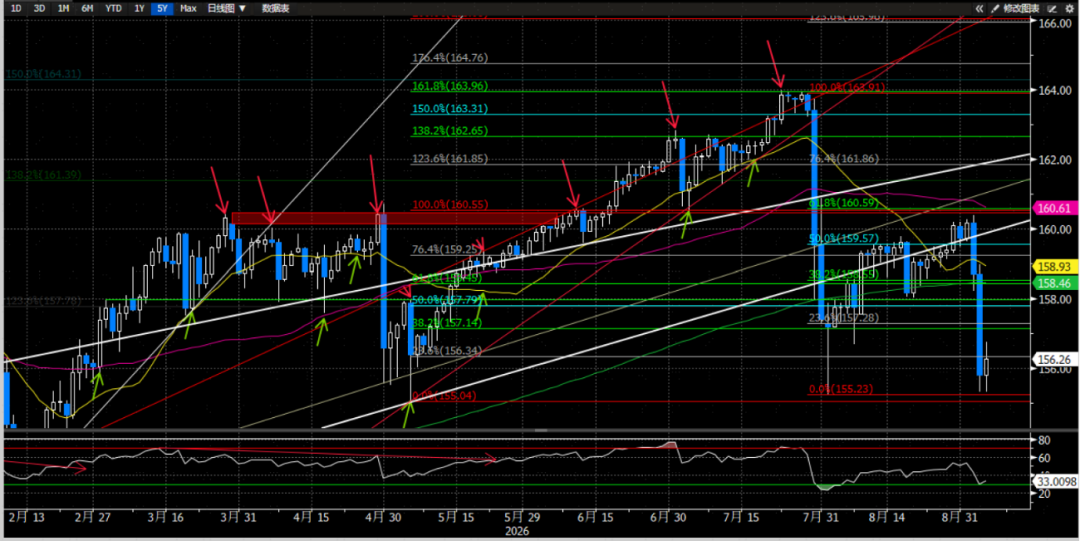The width and height of the screenshot is (1080, 541).
Task: Click the 2026 year label
Action: click(517, 531)
